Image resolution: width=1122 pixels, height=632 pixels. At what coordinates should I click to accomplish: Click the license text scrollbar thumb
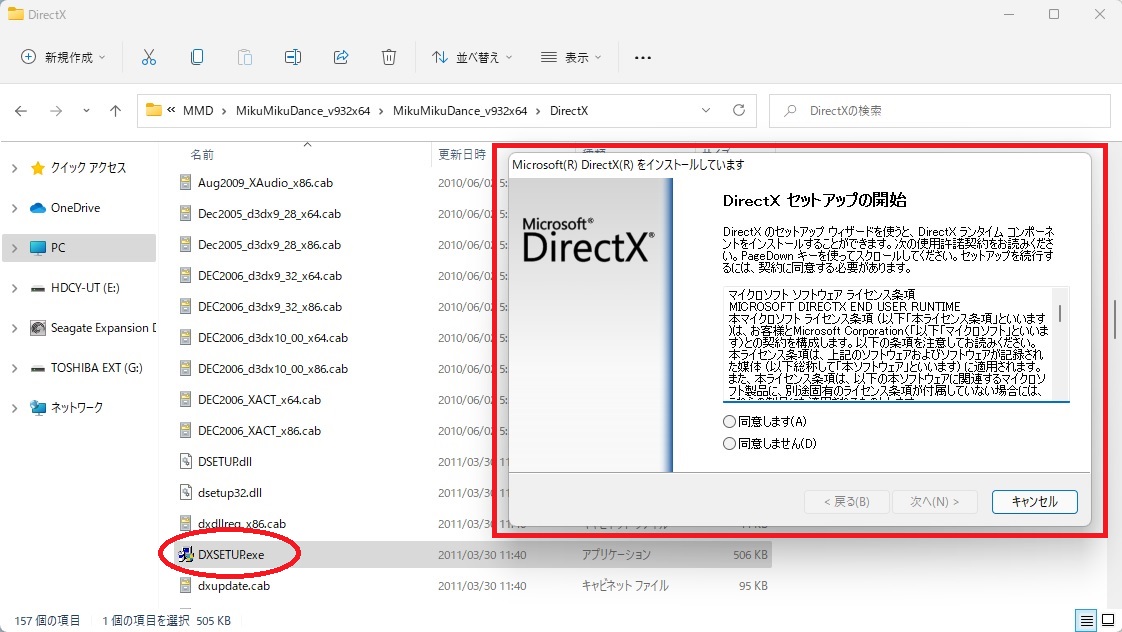[x=1060, y=313]
